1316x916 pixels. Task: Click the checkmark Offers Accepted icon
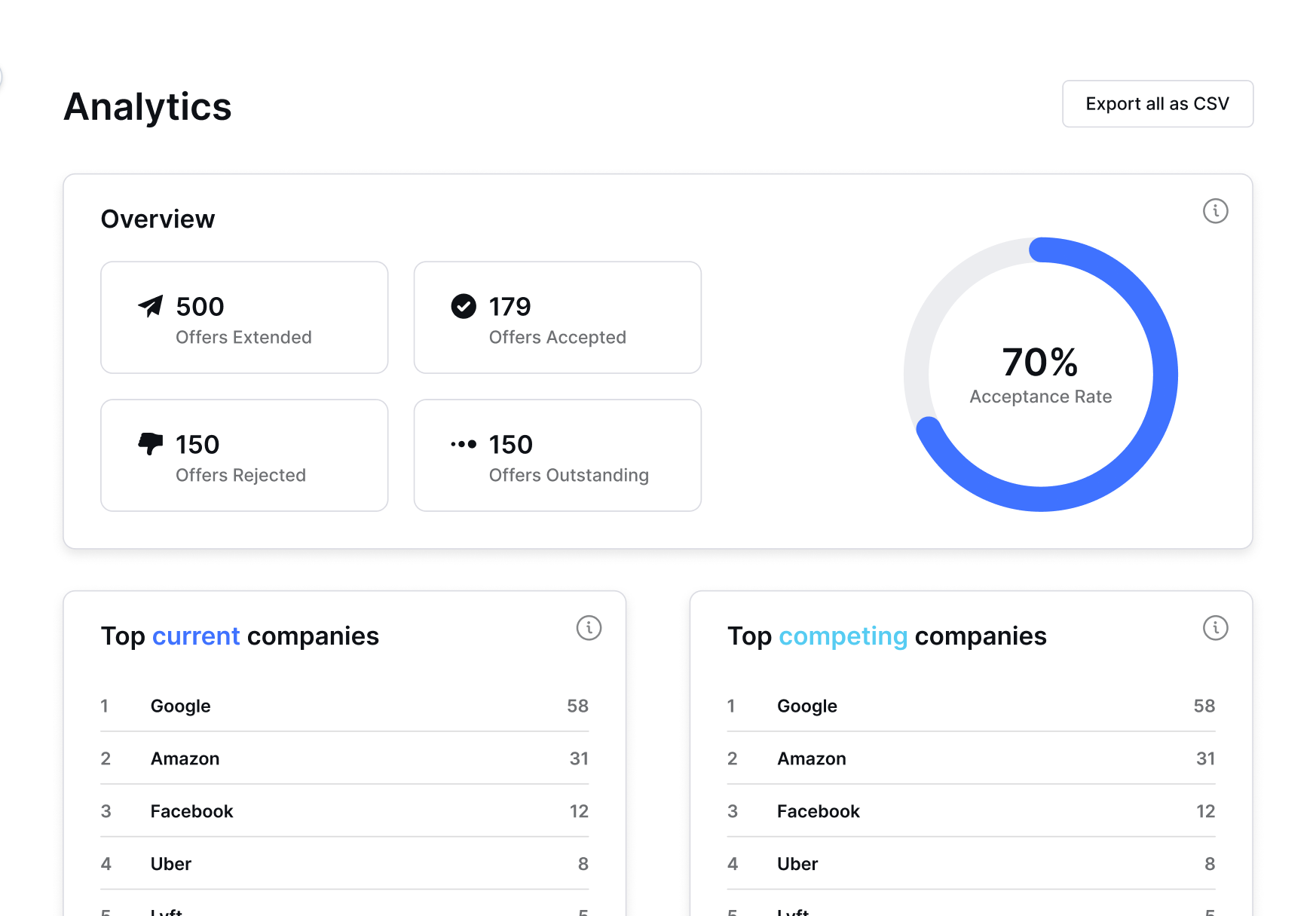tap(464, 306)
